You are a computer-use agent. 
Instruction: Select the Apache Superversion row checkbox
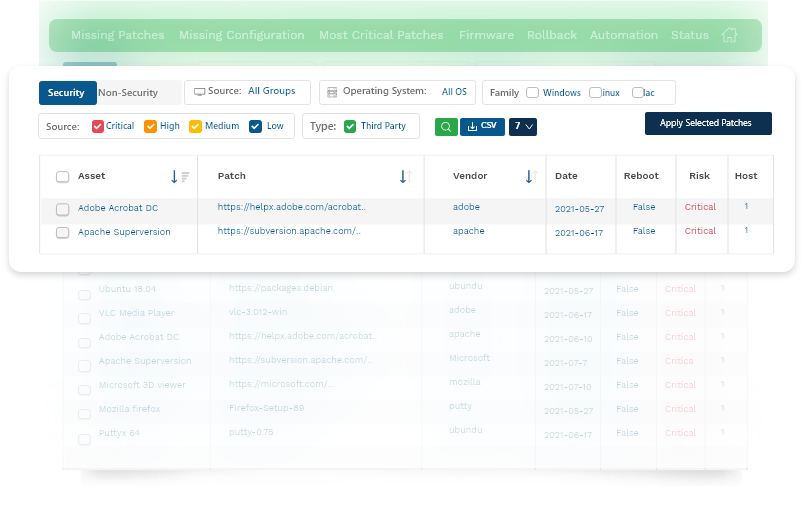63,233
